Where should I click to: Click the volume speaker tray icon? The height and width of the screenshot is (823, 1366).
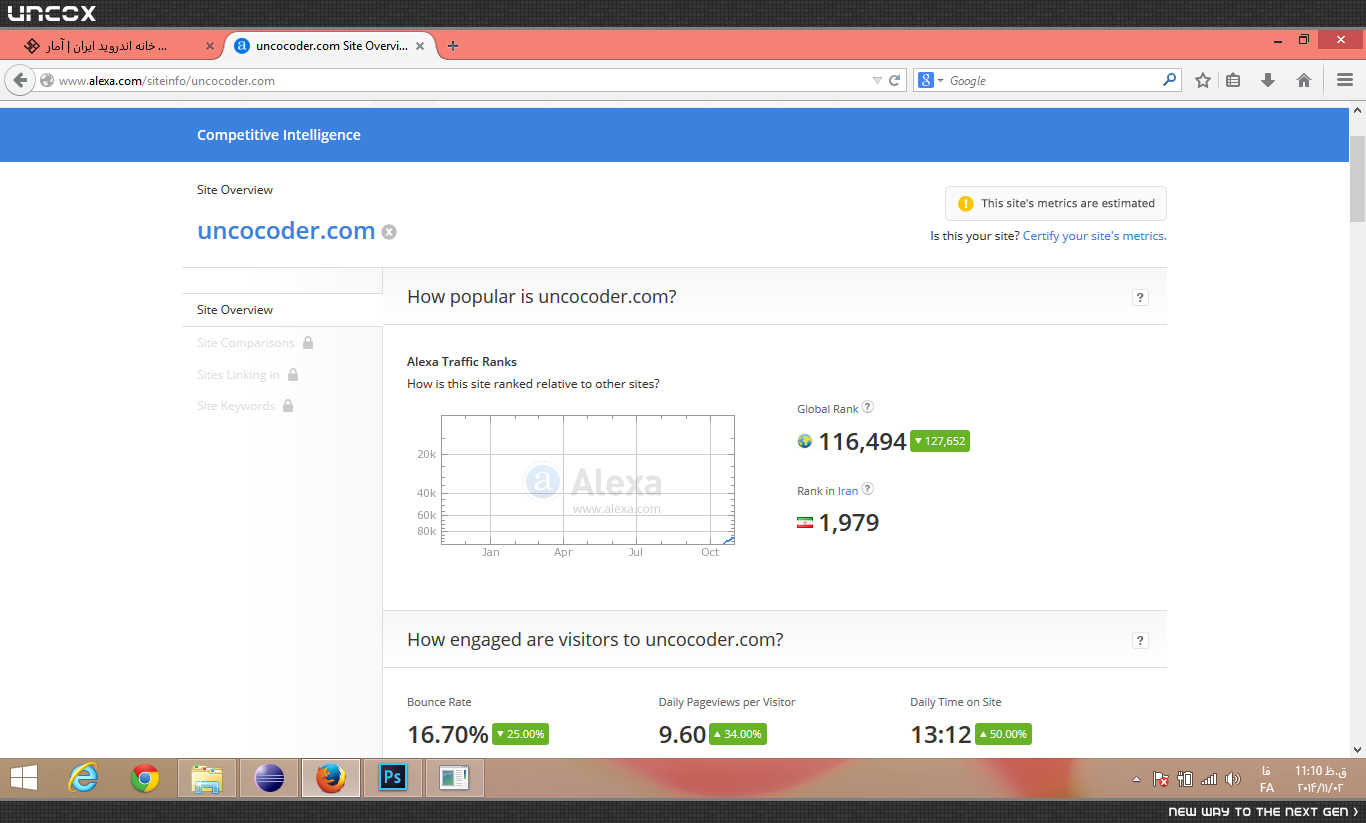[1232, 779]
